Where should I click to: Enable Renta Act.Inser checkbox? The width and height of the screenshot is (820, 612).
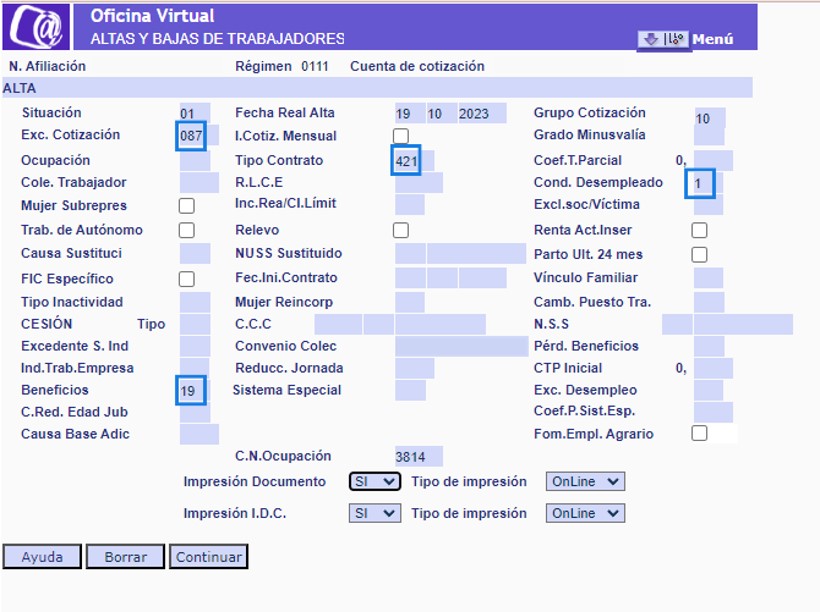coord(699,230)
